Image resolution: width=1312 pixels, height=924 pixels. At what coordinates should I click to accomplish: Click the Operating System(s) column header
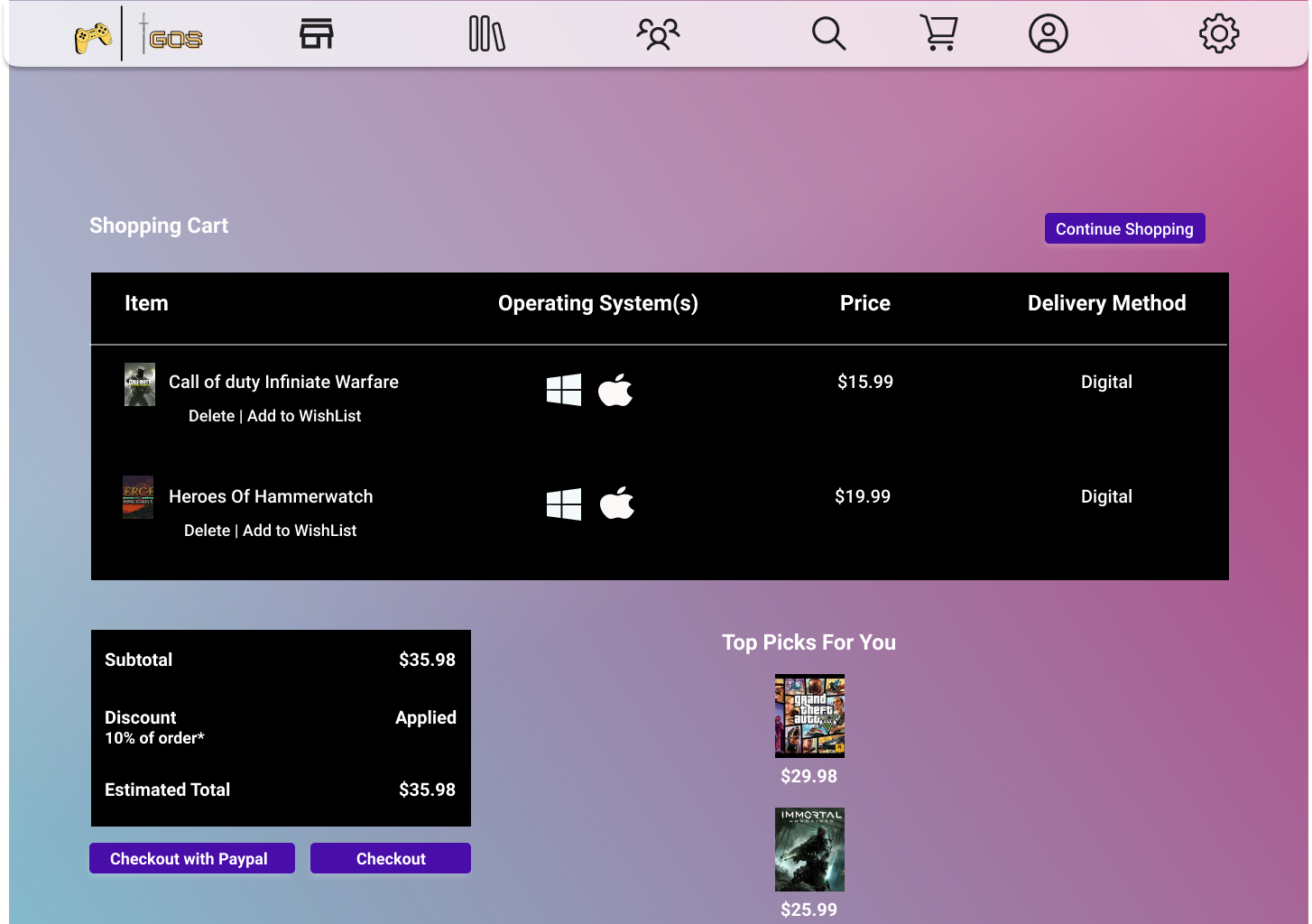598,303
